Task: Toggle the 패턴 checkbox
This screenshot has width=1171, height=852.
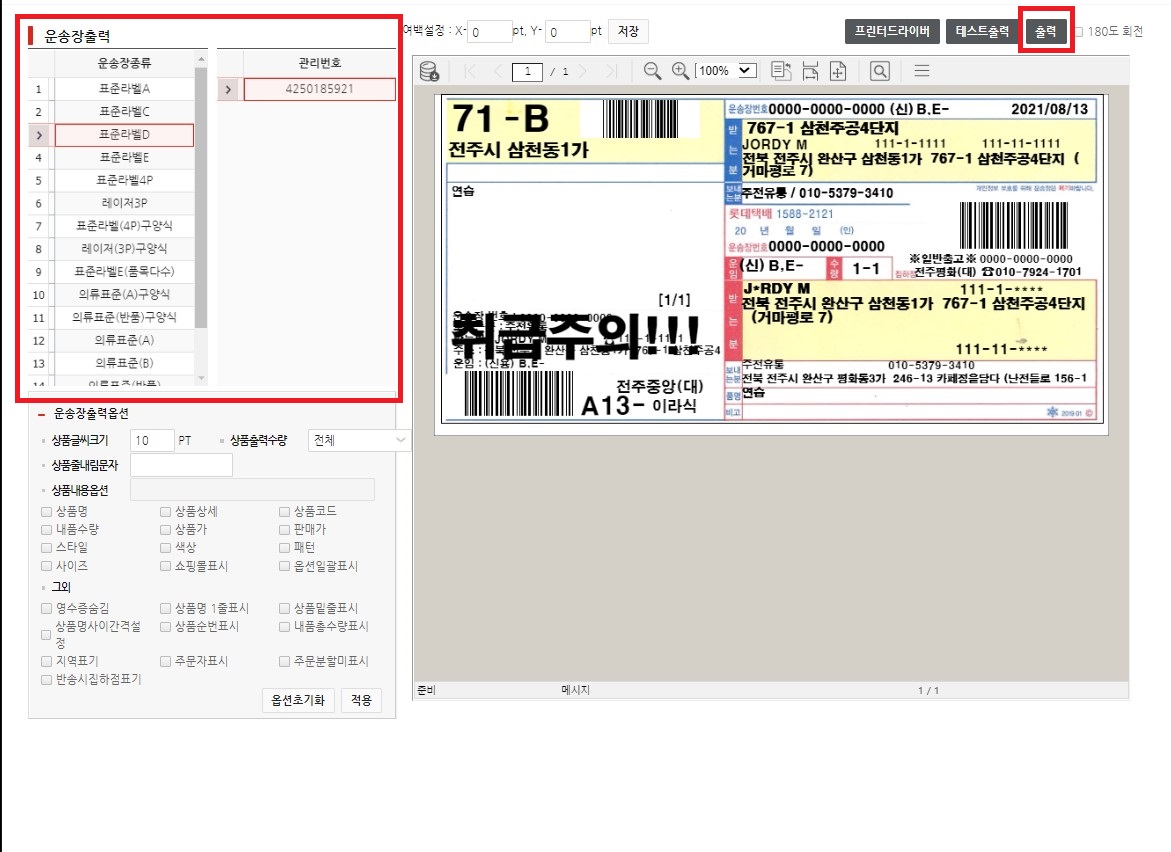Action: (284, 547)
